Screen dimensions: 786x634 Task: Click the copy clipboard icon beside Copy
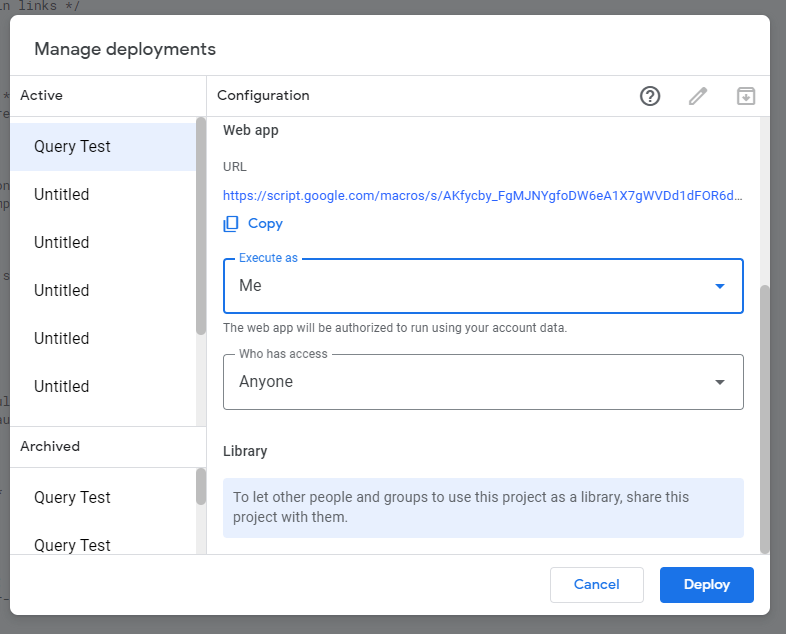tap(231, 224)
